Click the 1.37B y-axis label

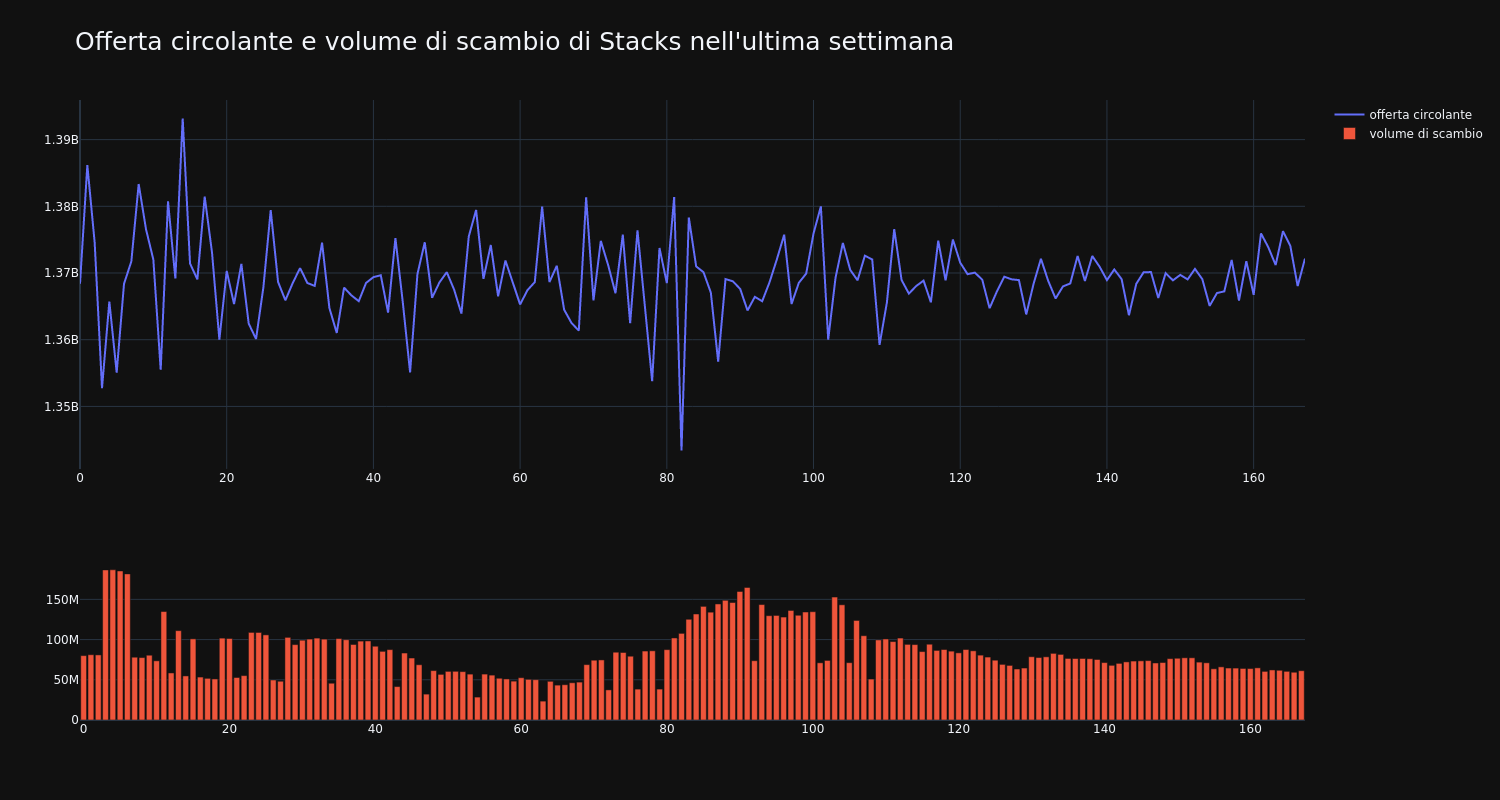tap(61, 273)
